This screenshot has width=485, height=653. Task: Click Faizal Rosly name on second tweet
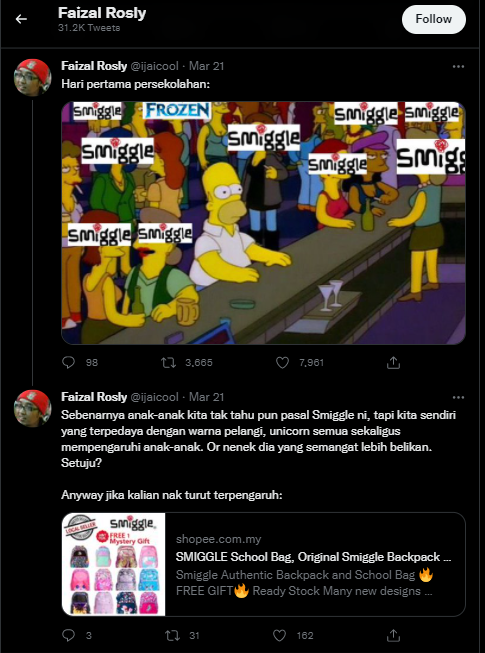click(x=94, y=397)
